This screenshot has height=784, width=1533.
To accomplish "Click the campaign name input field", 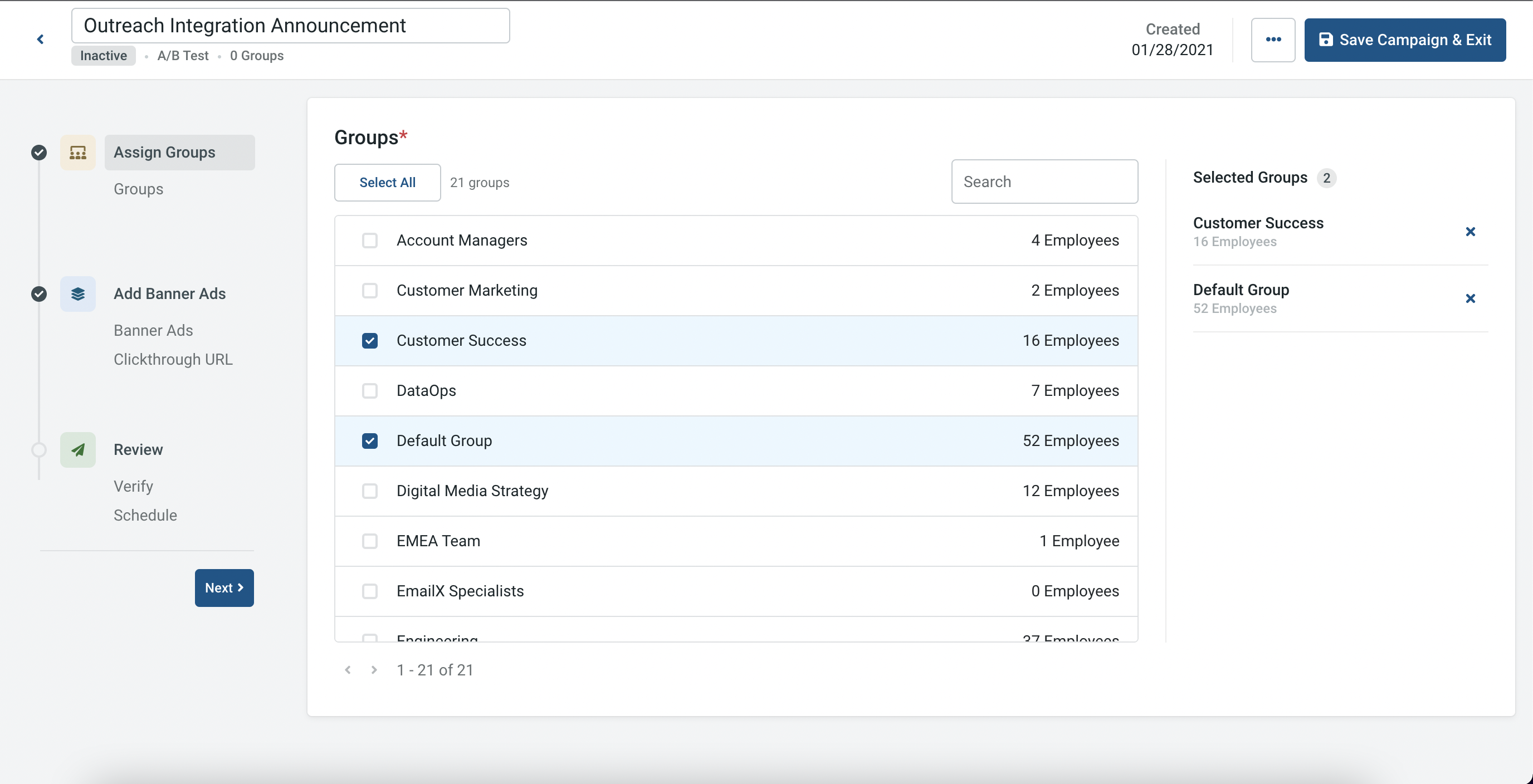I will (x=290, y=26).
